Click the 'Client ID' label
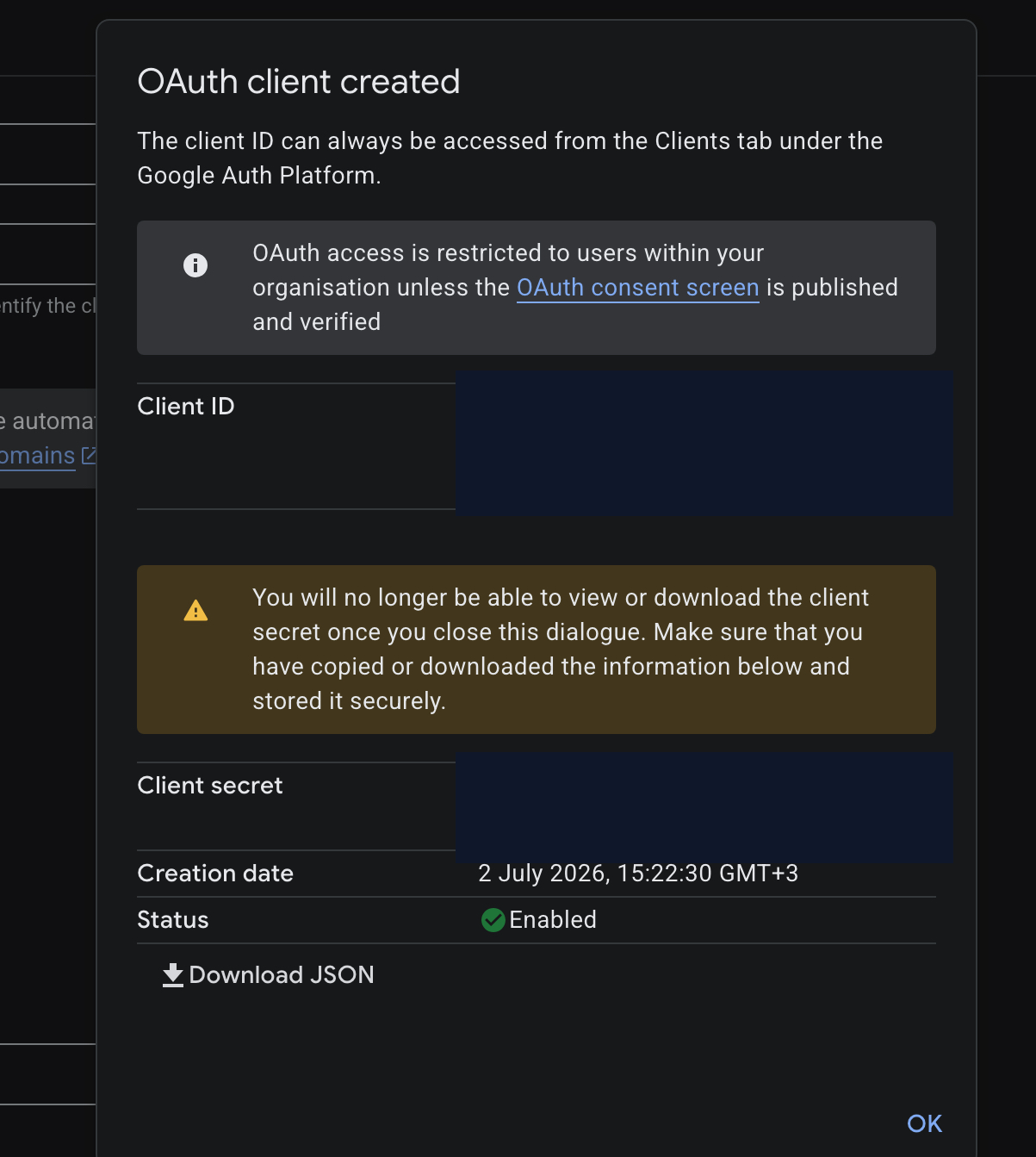The height and width of the screenshot is (1157, 1036). pyautogui.click(x=186, y=407)
